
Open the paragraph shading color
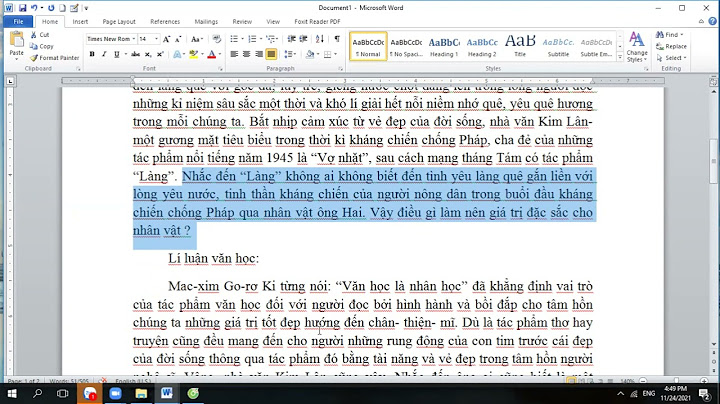310,54
